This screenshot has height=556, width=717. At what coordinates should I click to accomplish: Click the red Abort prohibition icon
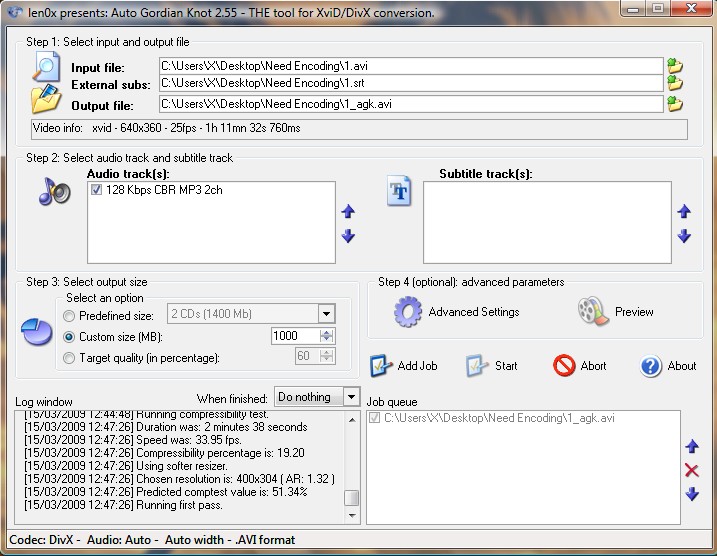tap(564, 366)
